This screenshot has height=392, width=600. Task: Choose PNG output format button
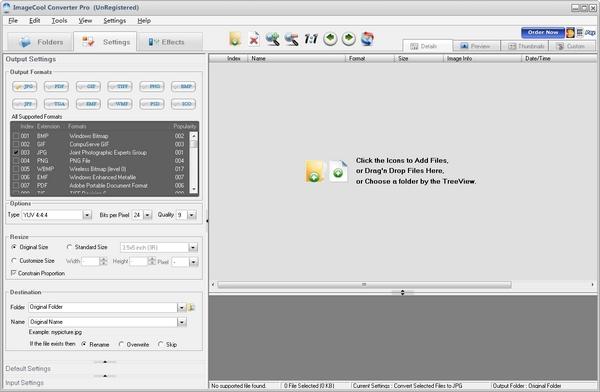pyautogui.click(x=152, y=87)
